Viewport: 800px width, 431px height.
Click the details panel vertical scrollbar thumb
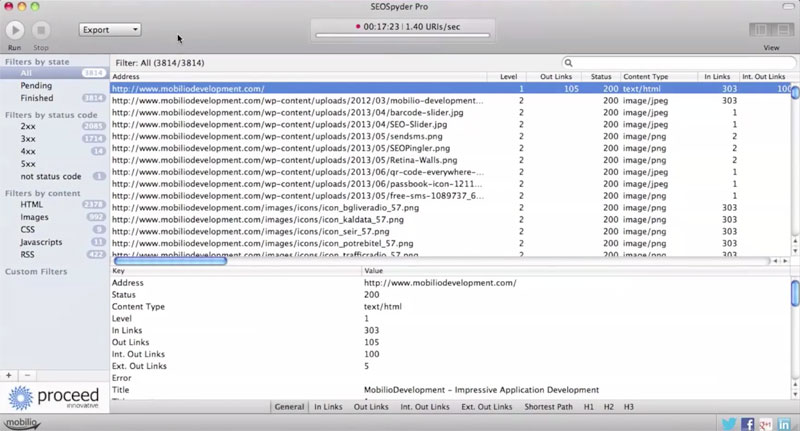tap(795, 293)
